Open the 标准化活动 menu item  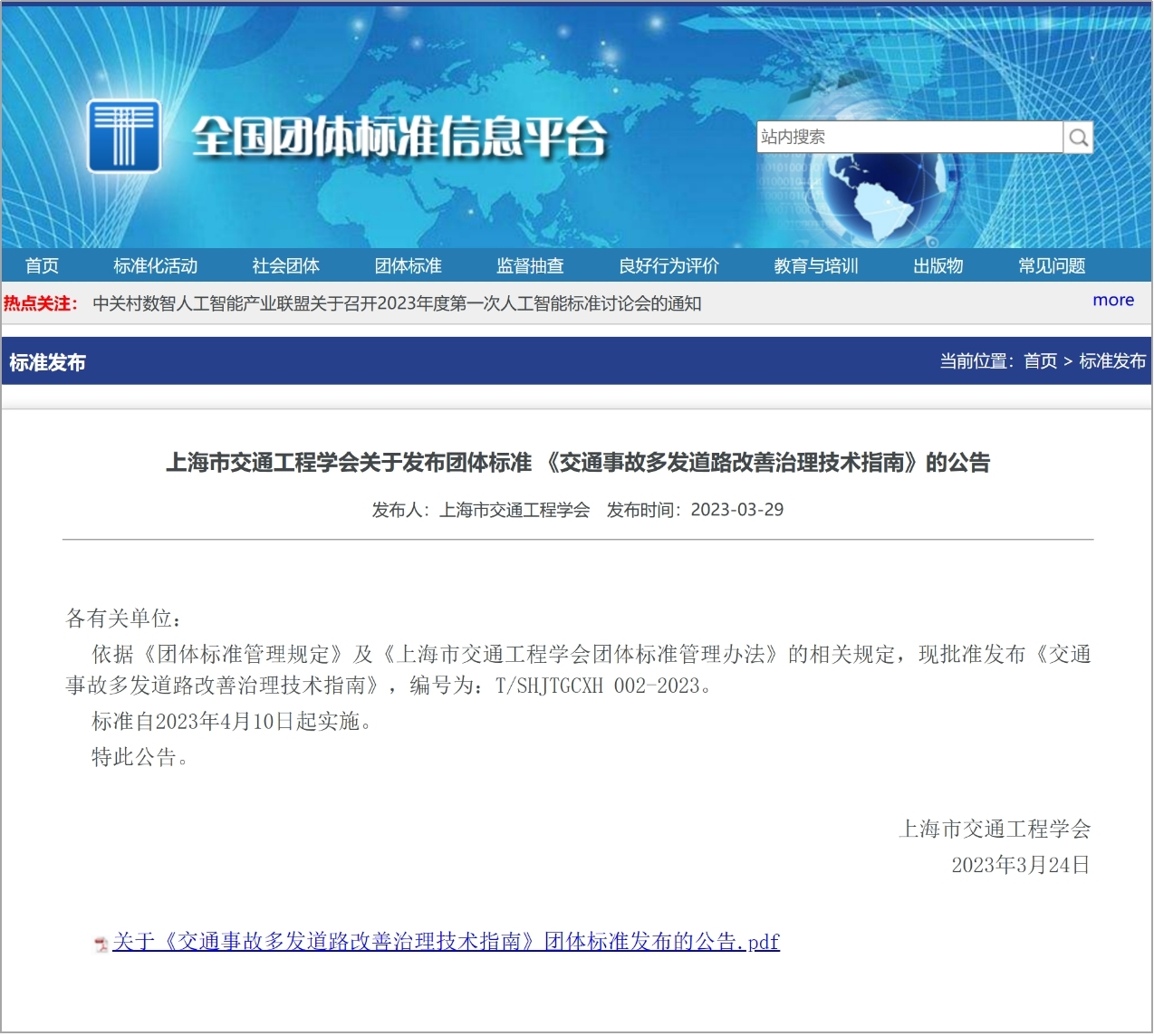coord(155,266)
